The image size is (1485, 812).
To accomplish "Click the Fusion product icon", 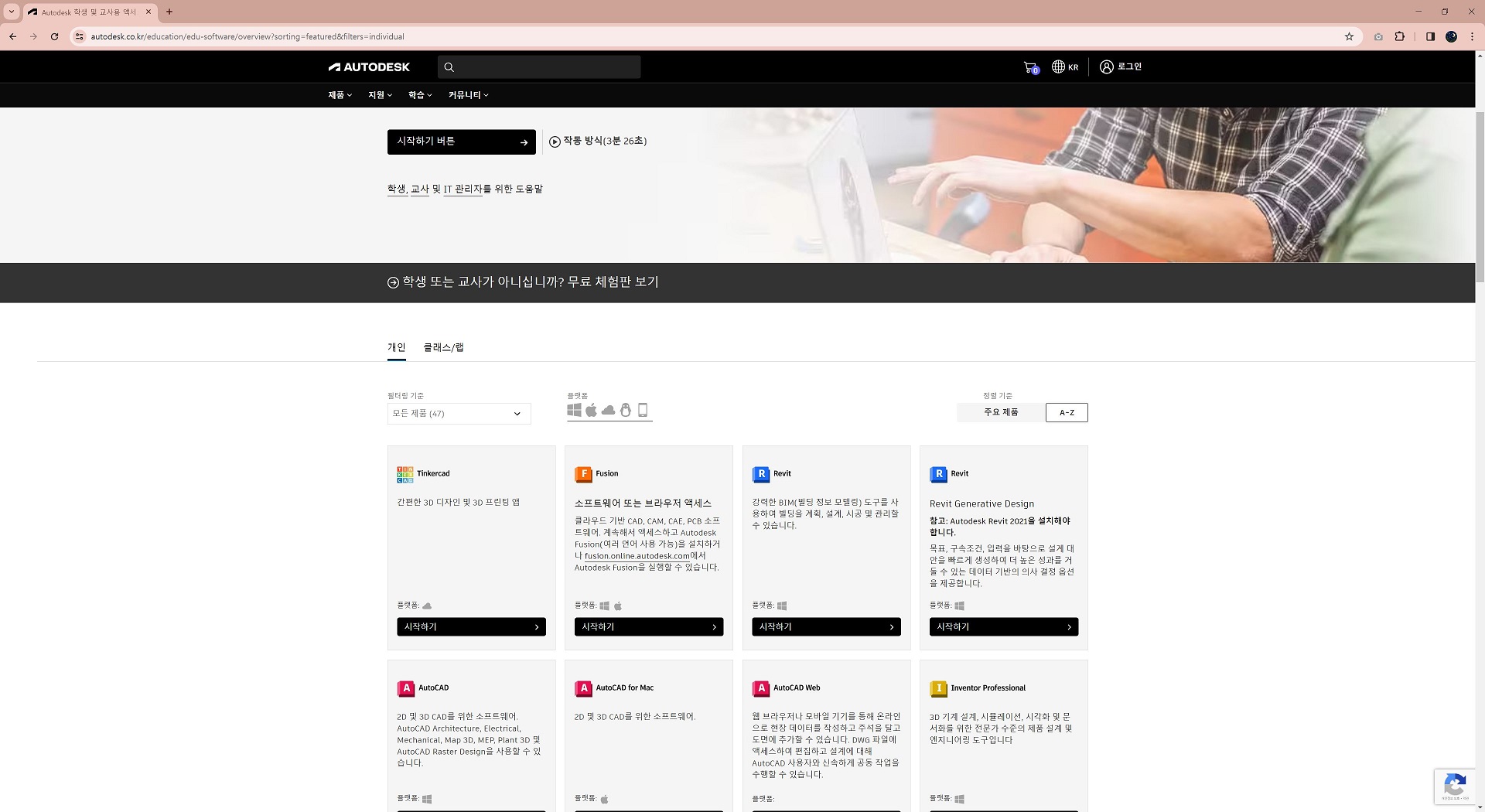I will (x=583, y=475).
